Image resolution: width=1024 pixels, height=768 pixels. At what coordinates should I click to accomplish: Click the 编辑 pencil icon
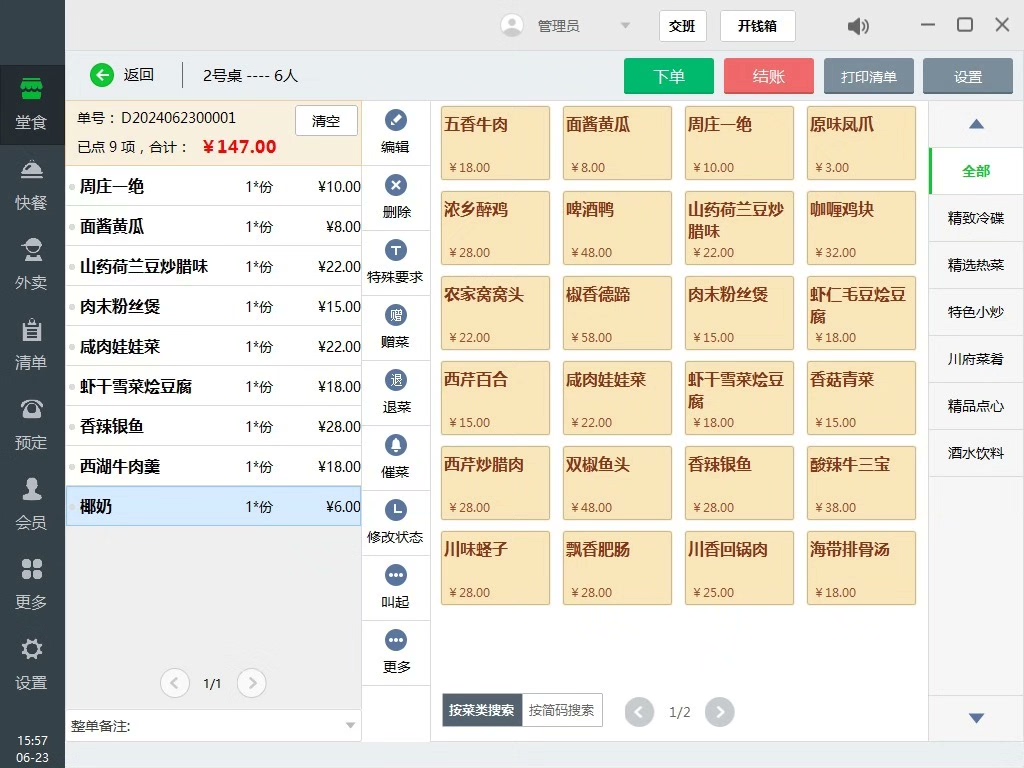click(396, 121)
